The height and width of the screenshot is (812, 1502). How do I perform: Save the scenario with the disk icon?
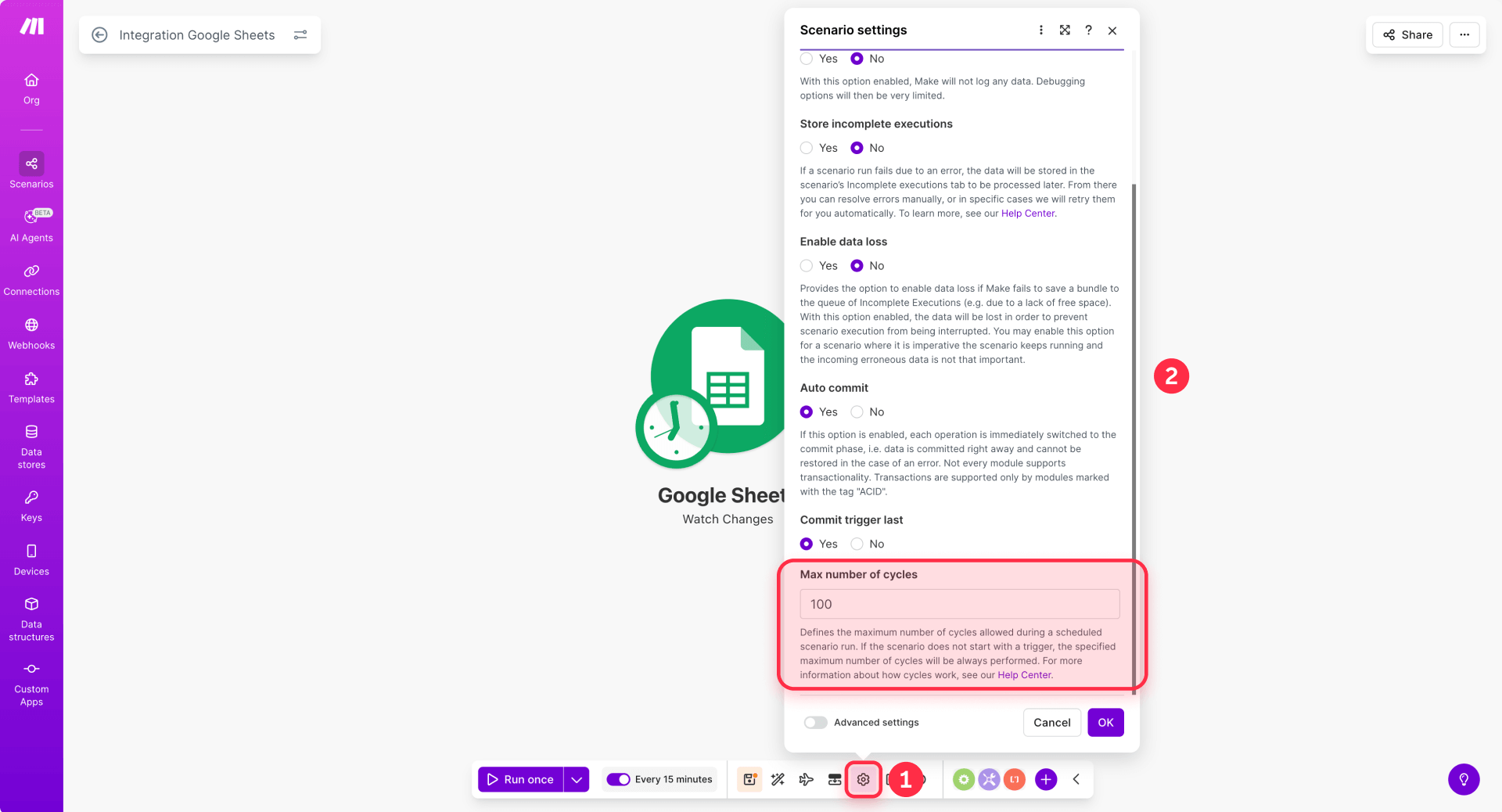(x=749, y=779)
